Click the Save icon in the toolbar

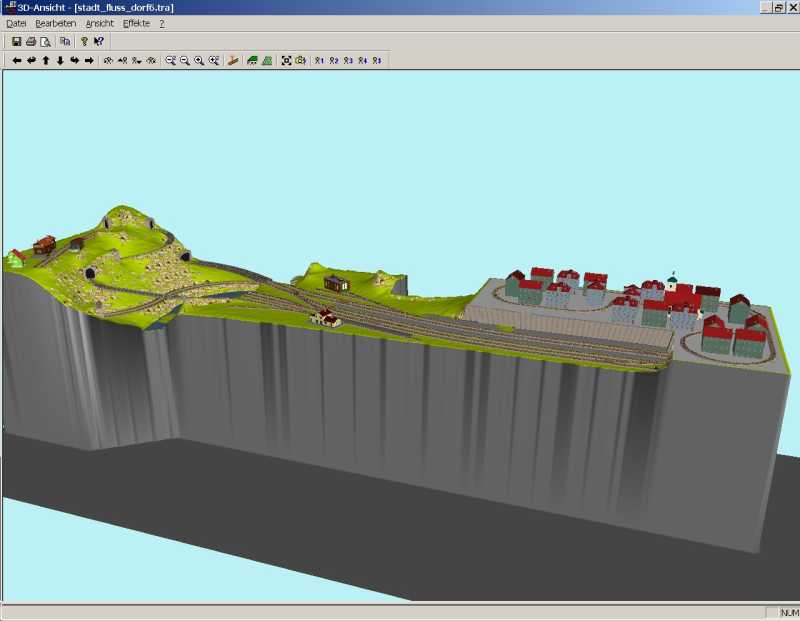(17, 41)
